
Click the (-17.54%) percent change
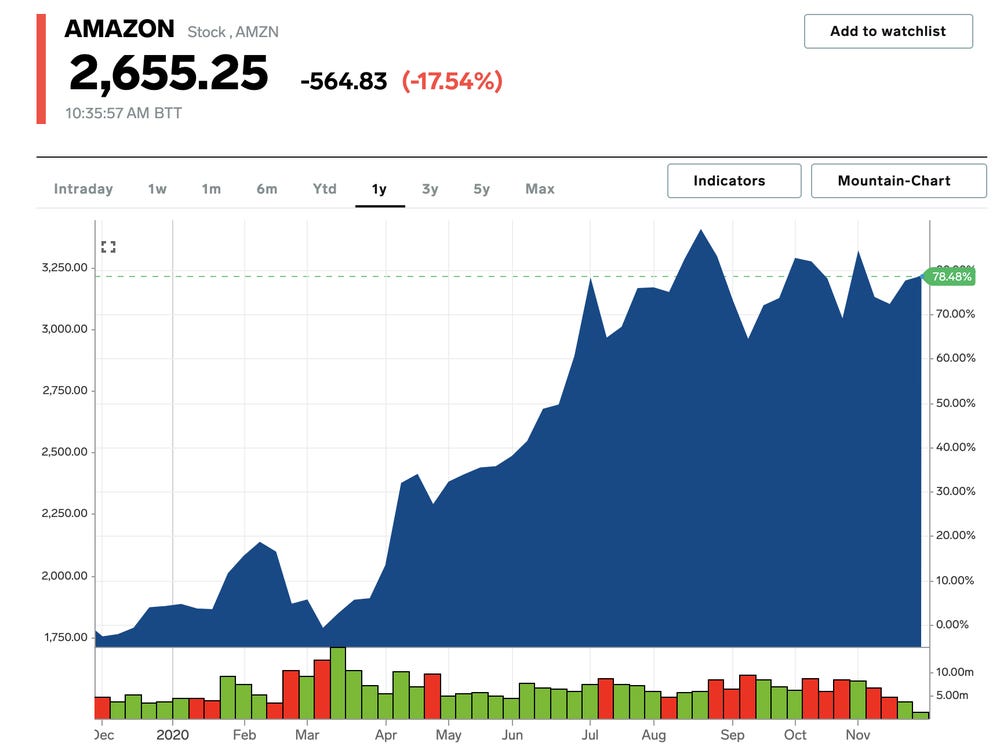tap(452, 81)
